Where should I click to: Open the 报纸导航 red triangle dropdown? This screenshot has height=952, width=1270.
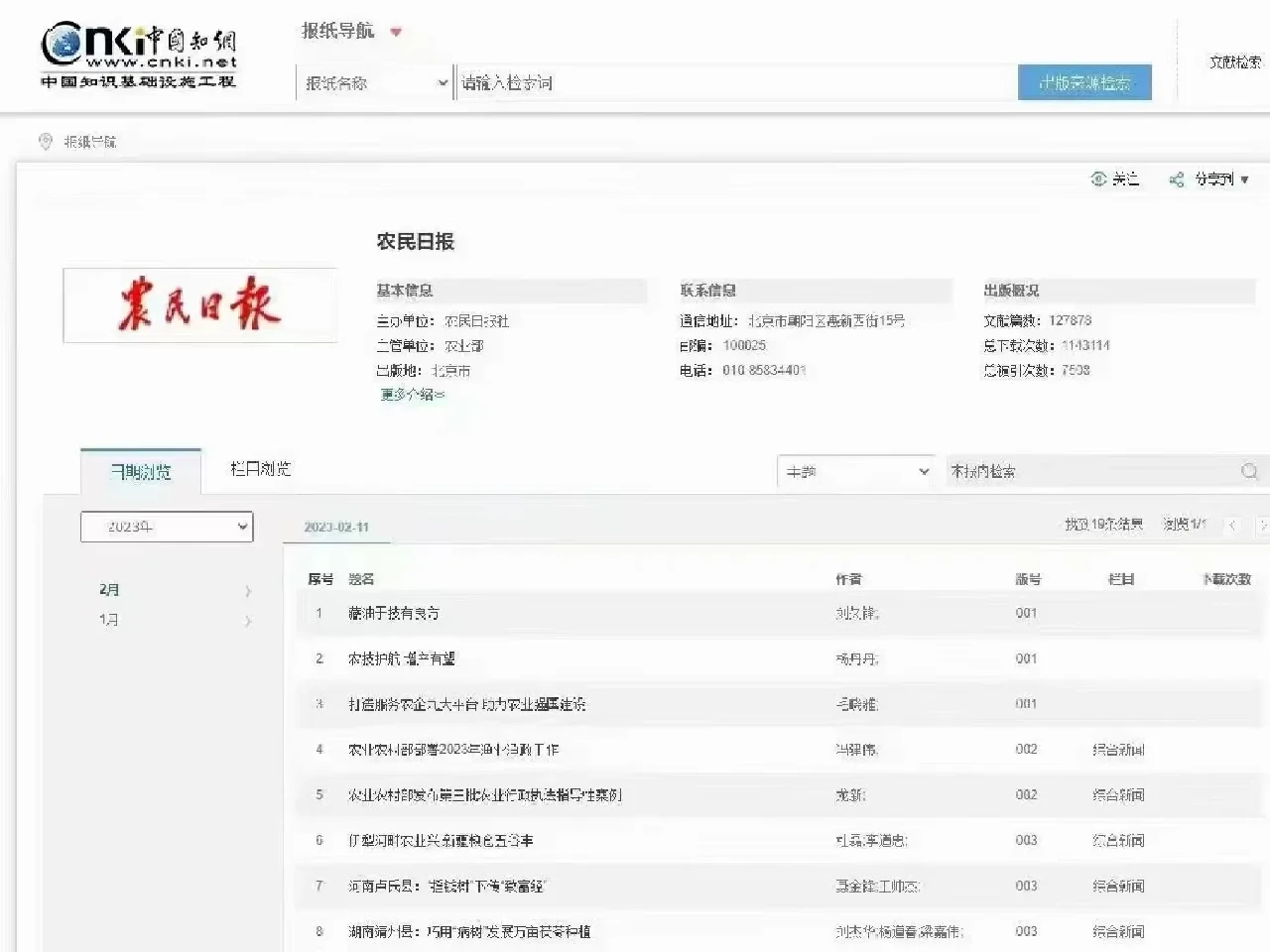[396, 32]
